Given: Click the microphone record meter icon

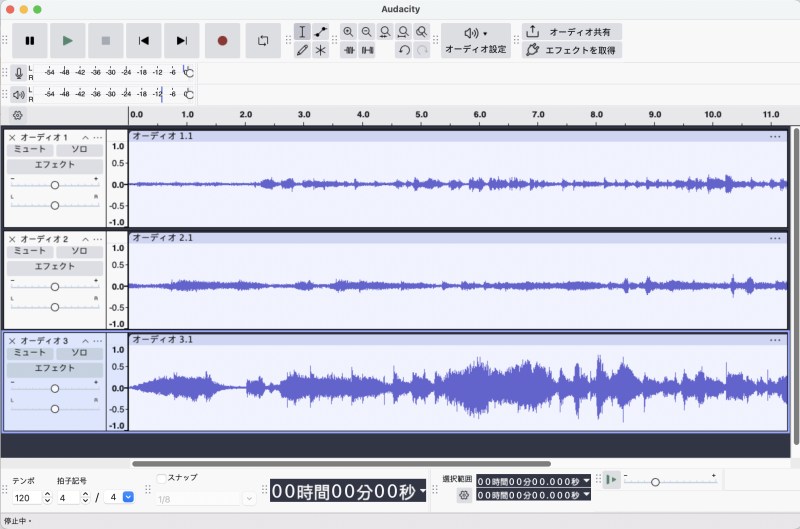Looking at the screenshot, I should tap(19, 73).
